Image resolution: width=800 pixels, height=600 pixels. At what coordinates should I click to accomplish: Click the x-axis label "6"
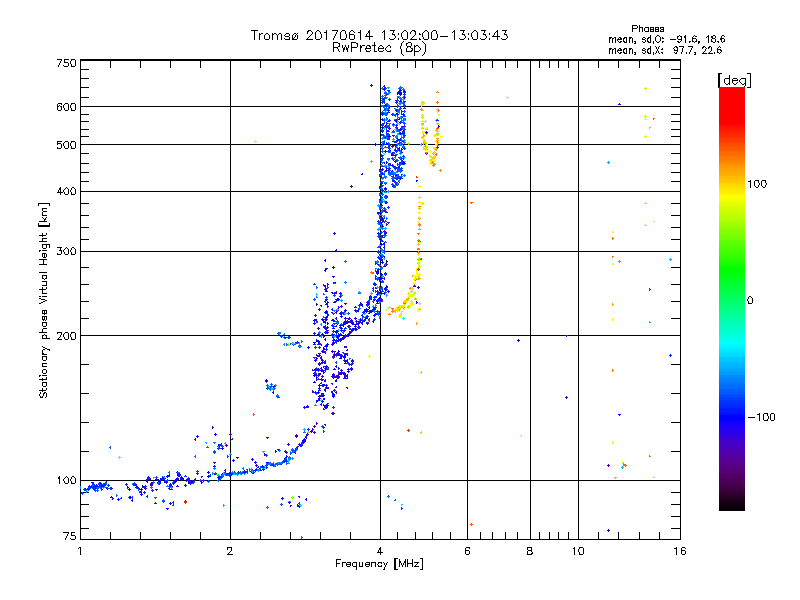(x=467, y=551)
